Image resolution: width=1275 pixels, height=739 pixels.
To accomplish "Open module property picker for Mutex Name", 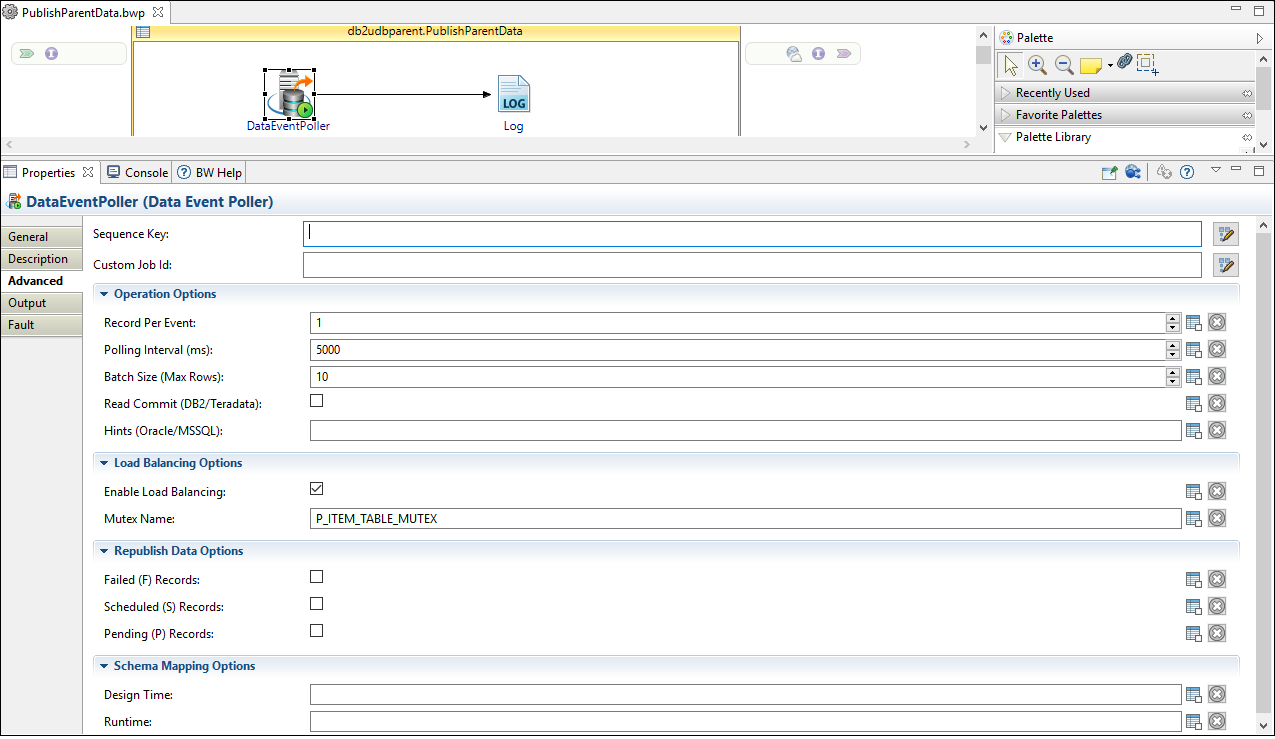I will click(1193, 519).
